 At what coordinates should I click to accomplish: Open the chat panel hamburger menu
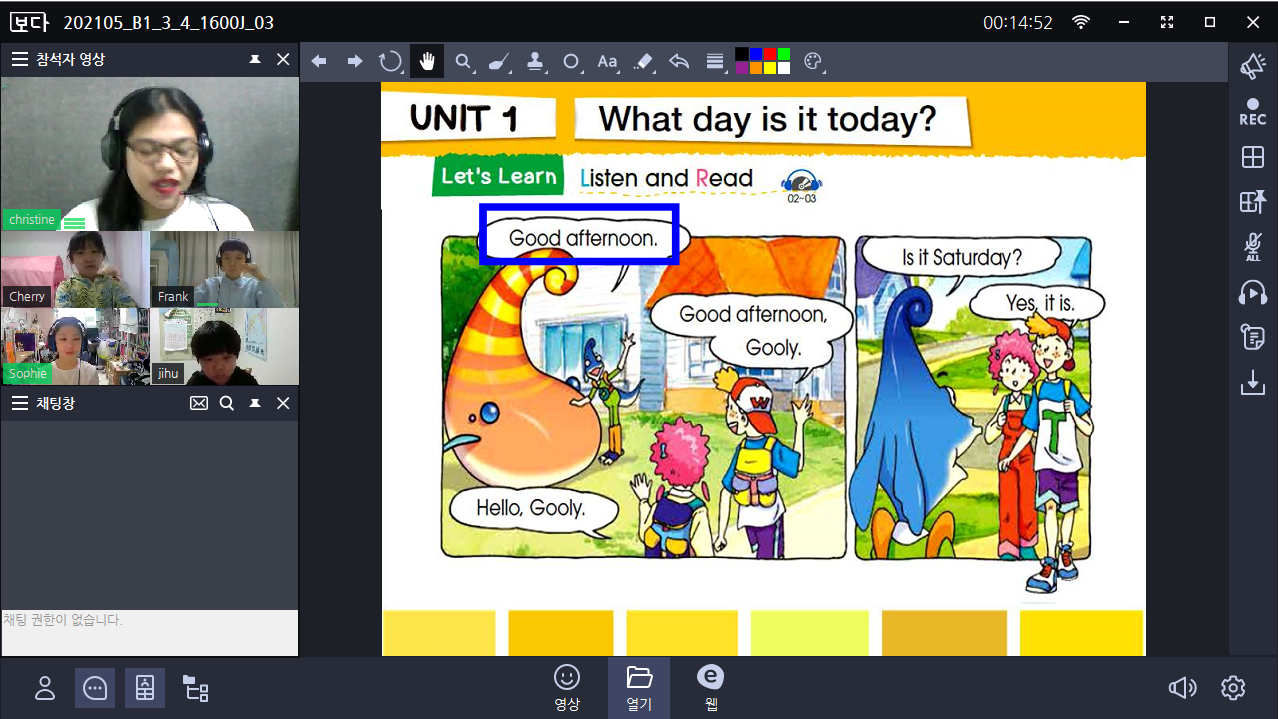19,403
